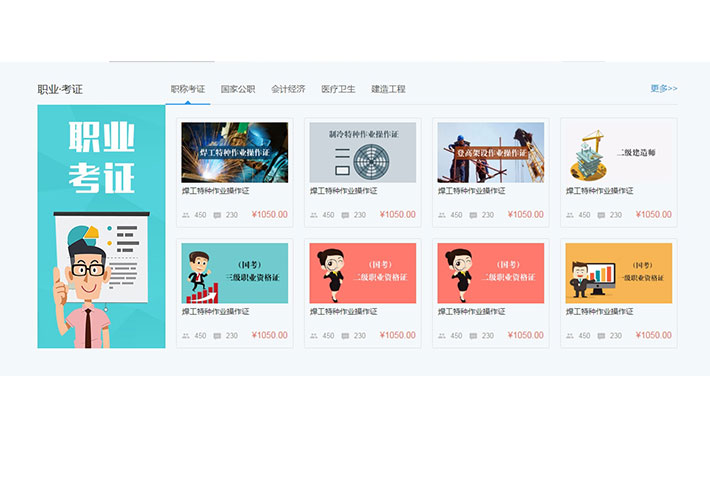Click the student count icon on the 一级职业资格证 card
710x501 pixels.
(x=570, y=336)
